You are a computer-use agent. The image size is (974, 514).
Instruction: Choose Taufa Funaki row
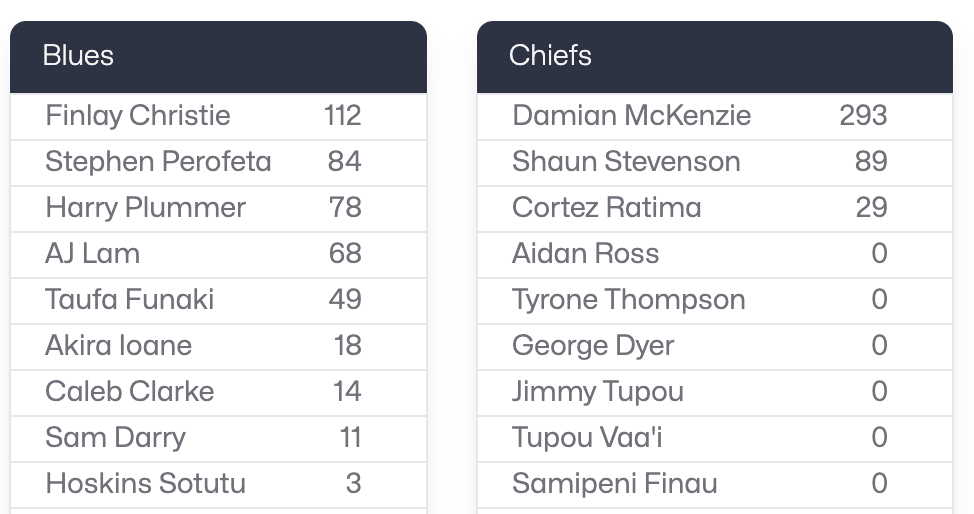click(218, 300)
